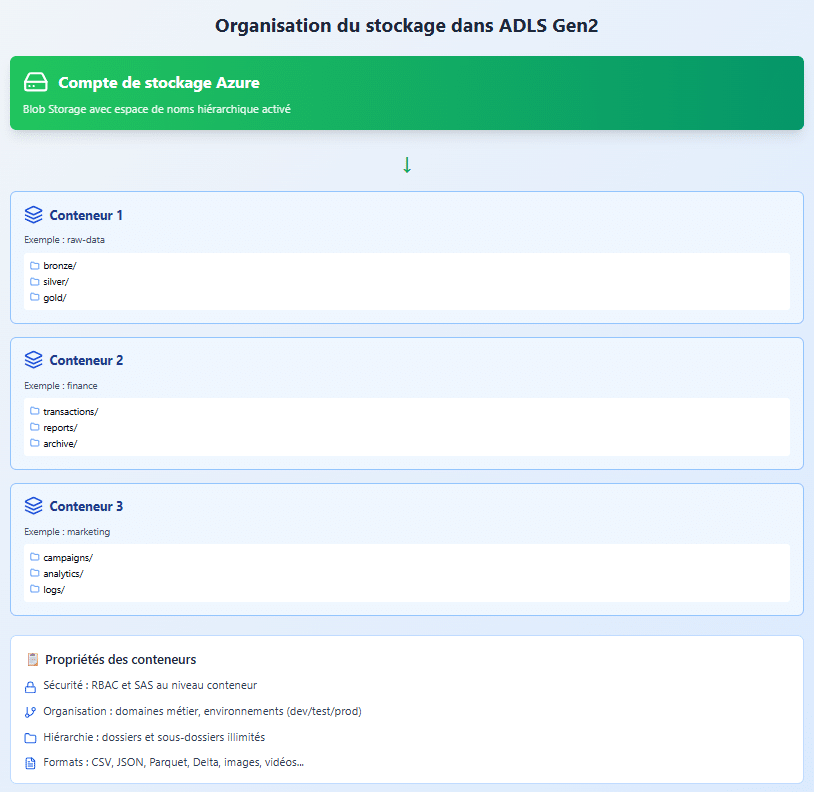Click the branch icon next to Organisation
Viewport: 814px width, 792px height.
[30, 712]
